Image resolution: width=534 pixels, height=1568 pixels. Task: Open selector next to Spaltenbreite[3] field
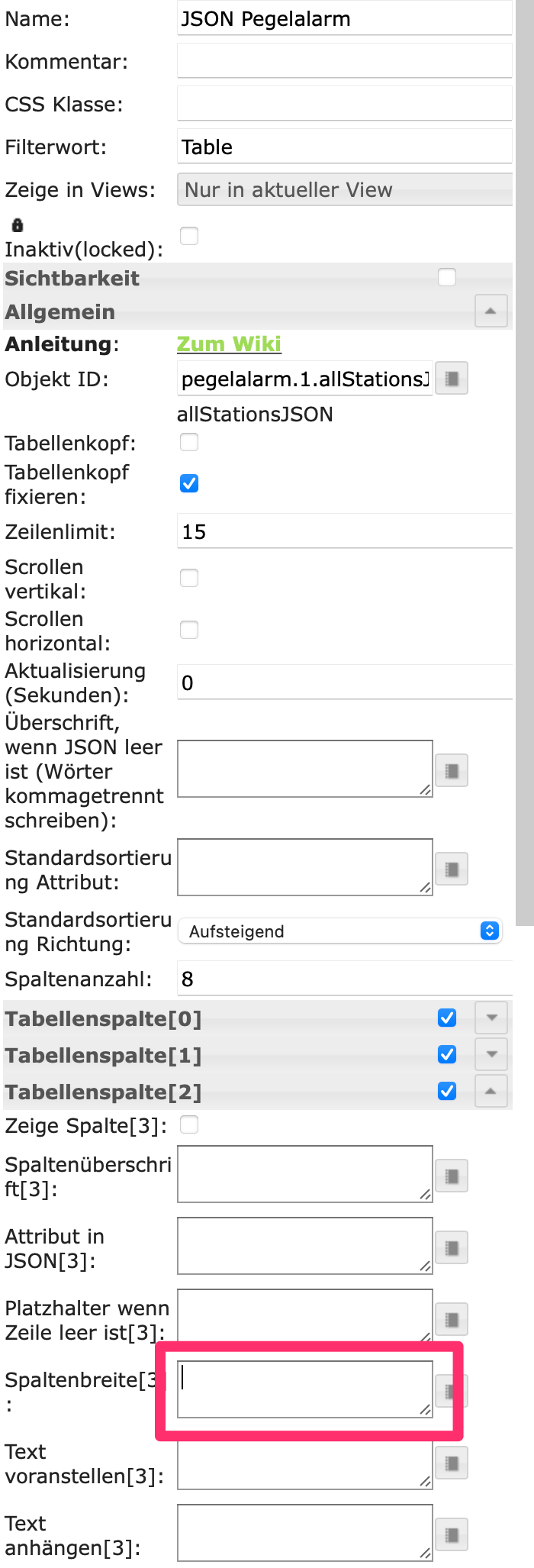451,1390
